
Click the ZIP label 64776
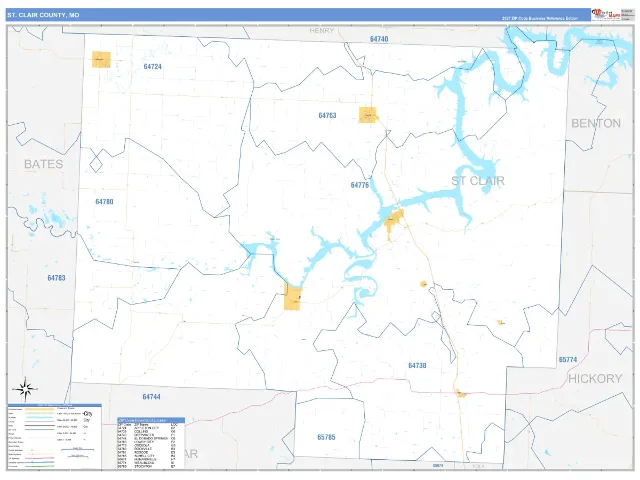click(x=360, y=185)
